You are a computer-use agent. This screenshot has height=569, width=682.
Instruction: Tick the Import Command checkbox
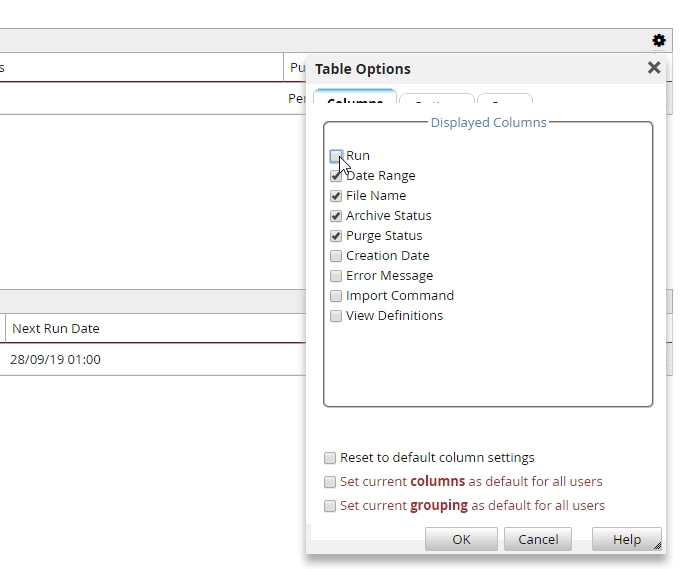point(336,296)
